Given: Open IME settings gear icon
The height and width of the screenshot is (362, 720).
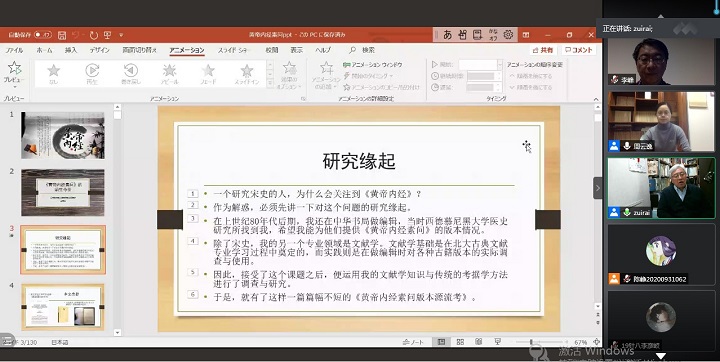Looking at the screenshot, I should (508, 35).
